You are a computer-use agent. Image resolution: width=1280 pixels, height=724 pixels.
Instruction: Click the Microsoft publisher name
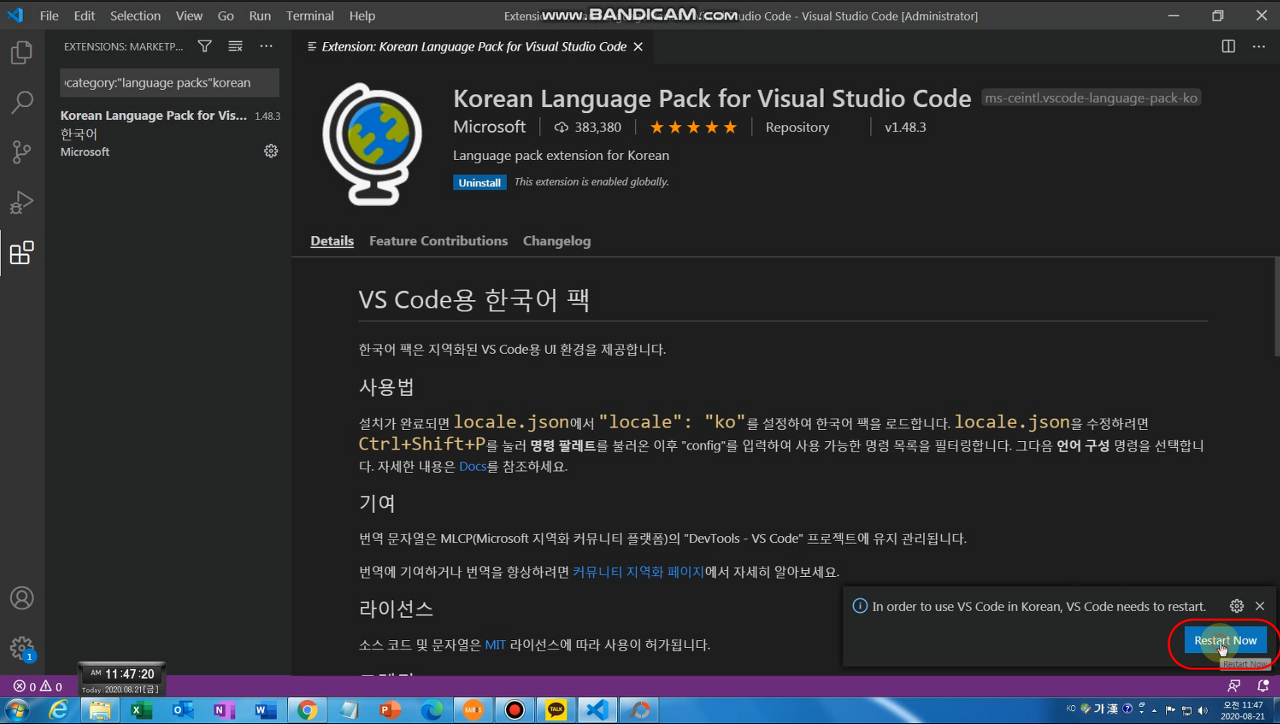point(489,127)
